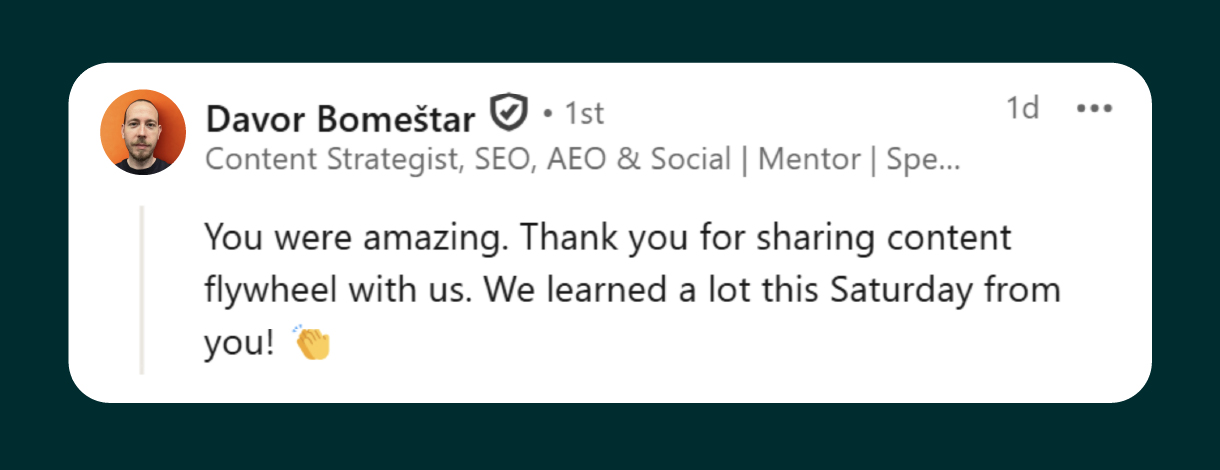Click the bullet separator before 1st
The width and height of the screenshot is (1220, 470).
coord(548,115)
